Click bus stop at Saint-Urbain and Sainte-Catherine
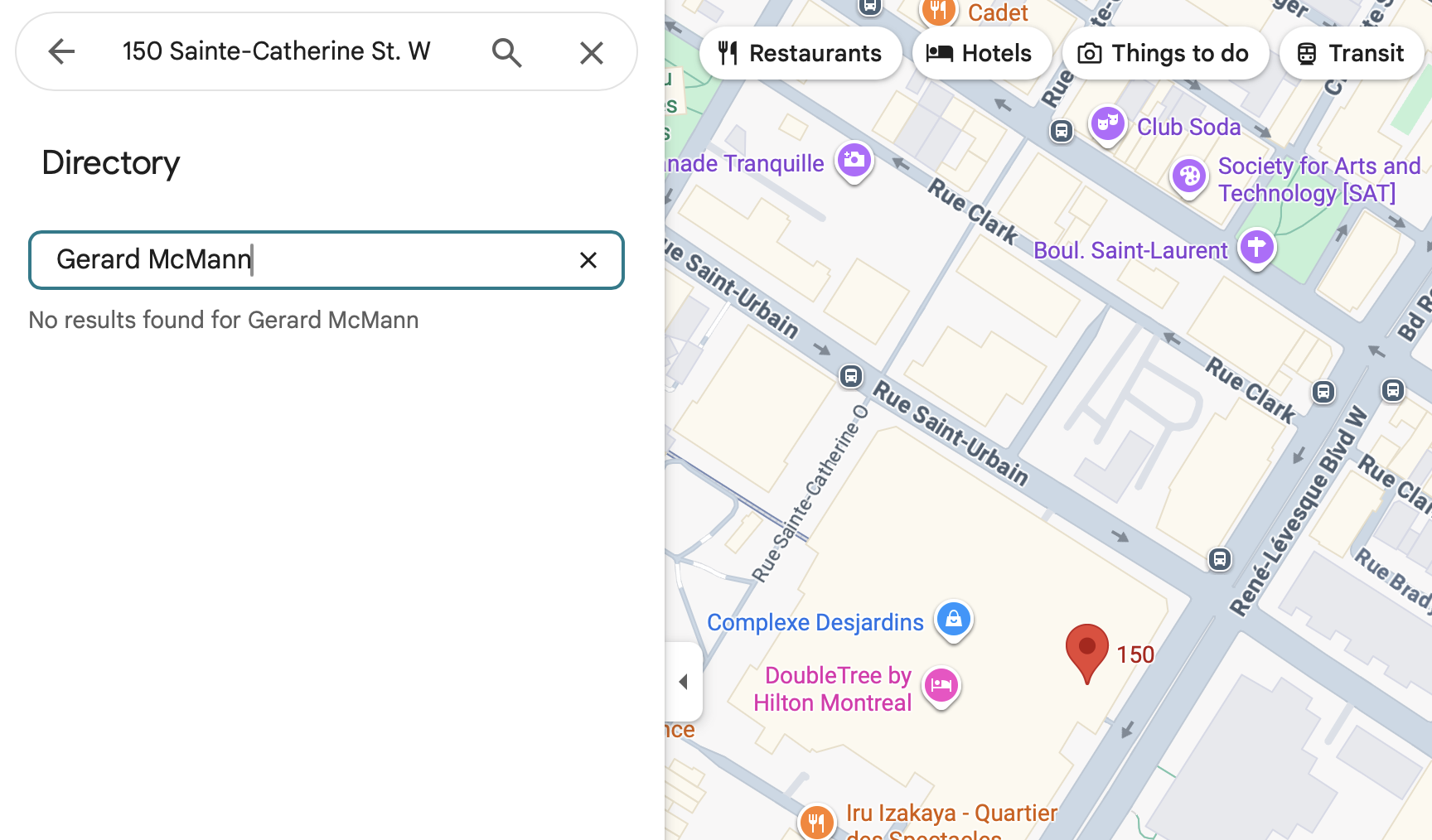 click(x=851, y=376)
